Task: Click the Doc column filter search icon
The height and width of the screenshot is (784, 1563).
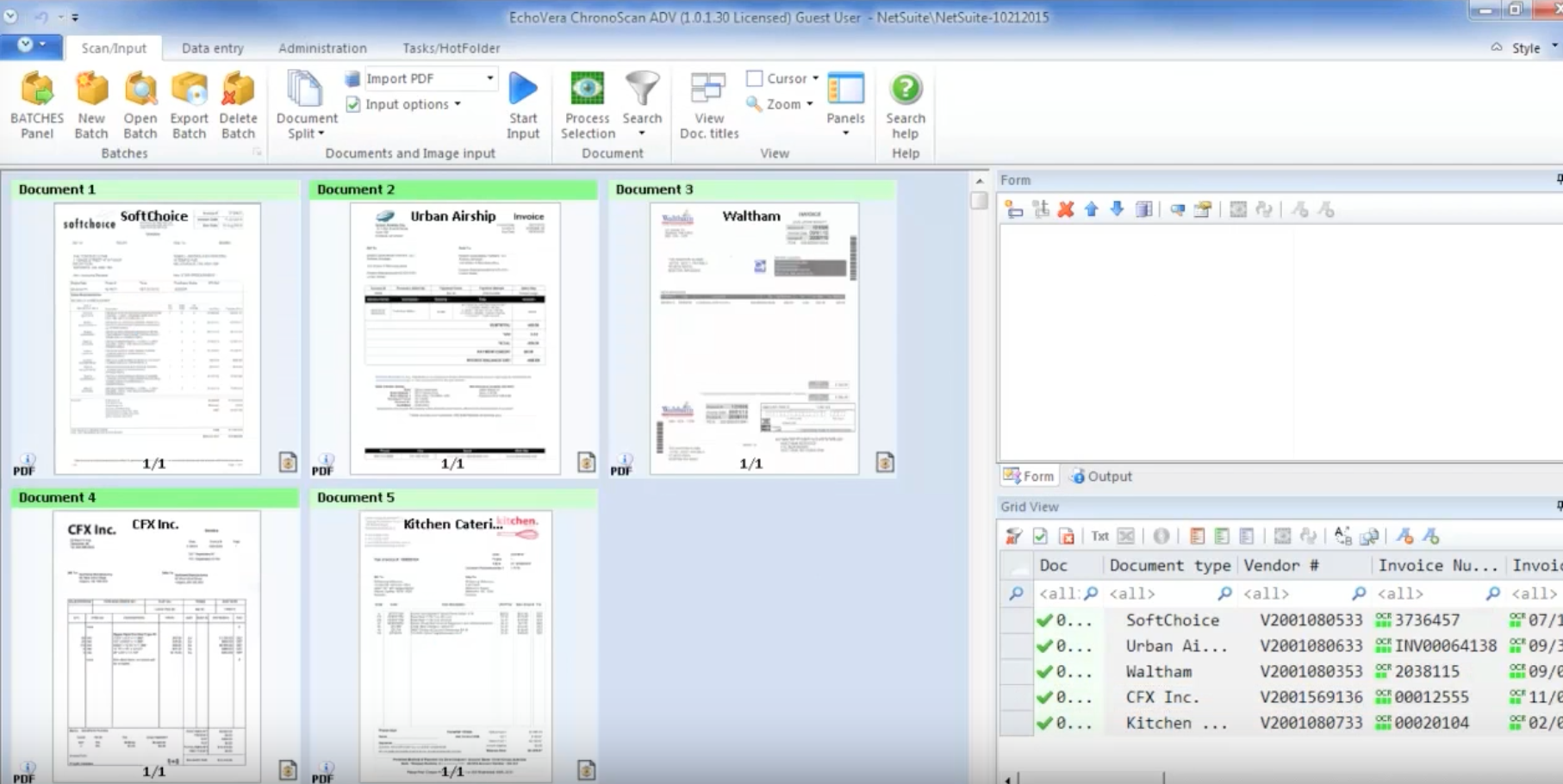Action: pyautogui.click(x=1090, y=594)
